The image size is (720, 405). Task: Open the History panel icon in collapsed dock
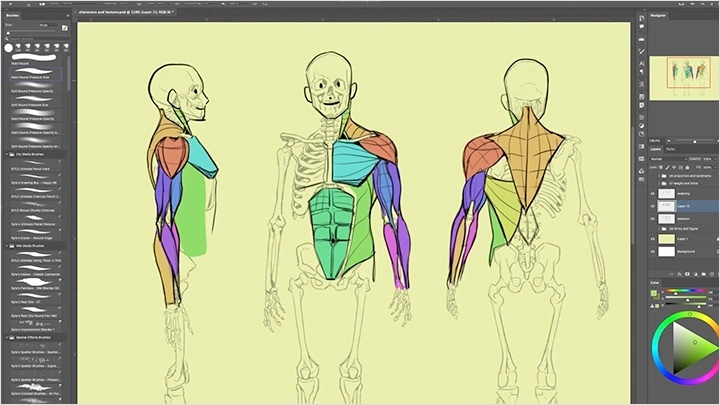click(641, 18)
